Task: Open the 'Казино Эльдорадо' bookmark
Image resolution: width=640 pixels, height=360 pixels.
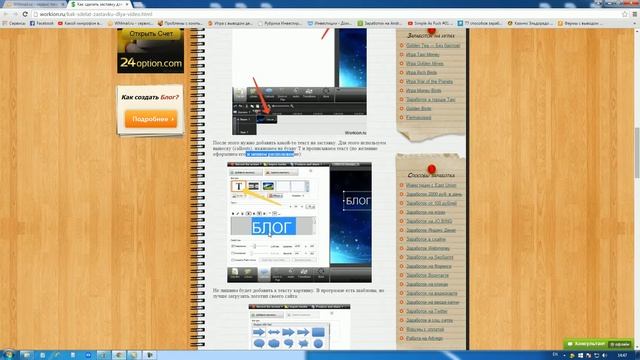Action: pyautogui.click(x=530, y=23)
